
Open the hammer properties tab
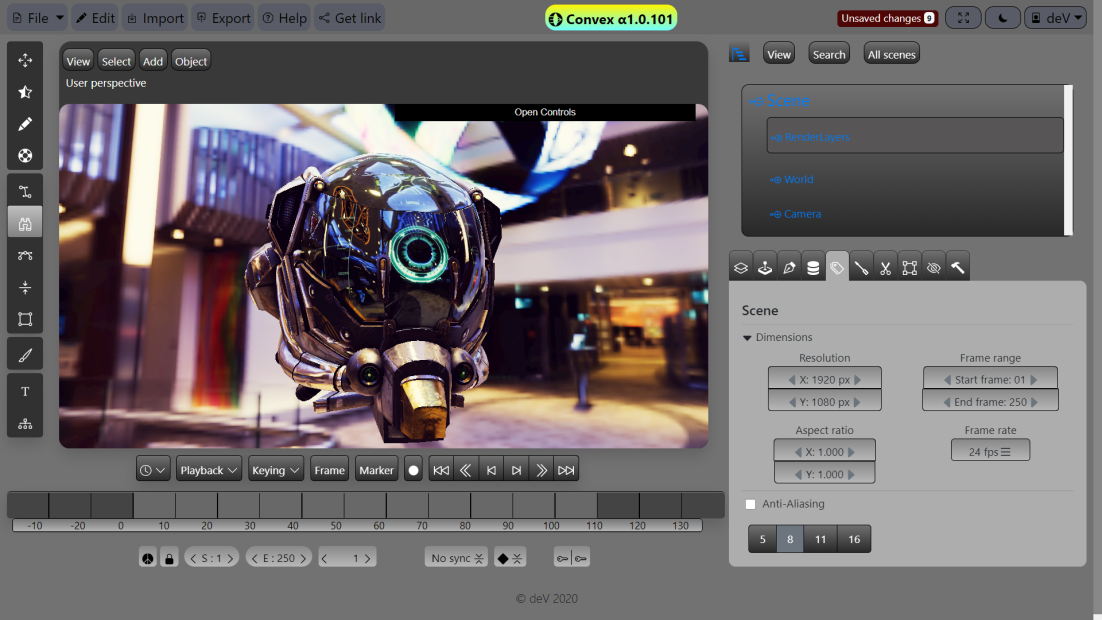957,267
